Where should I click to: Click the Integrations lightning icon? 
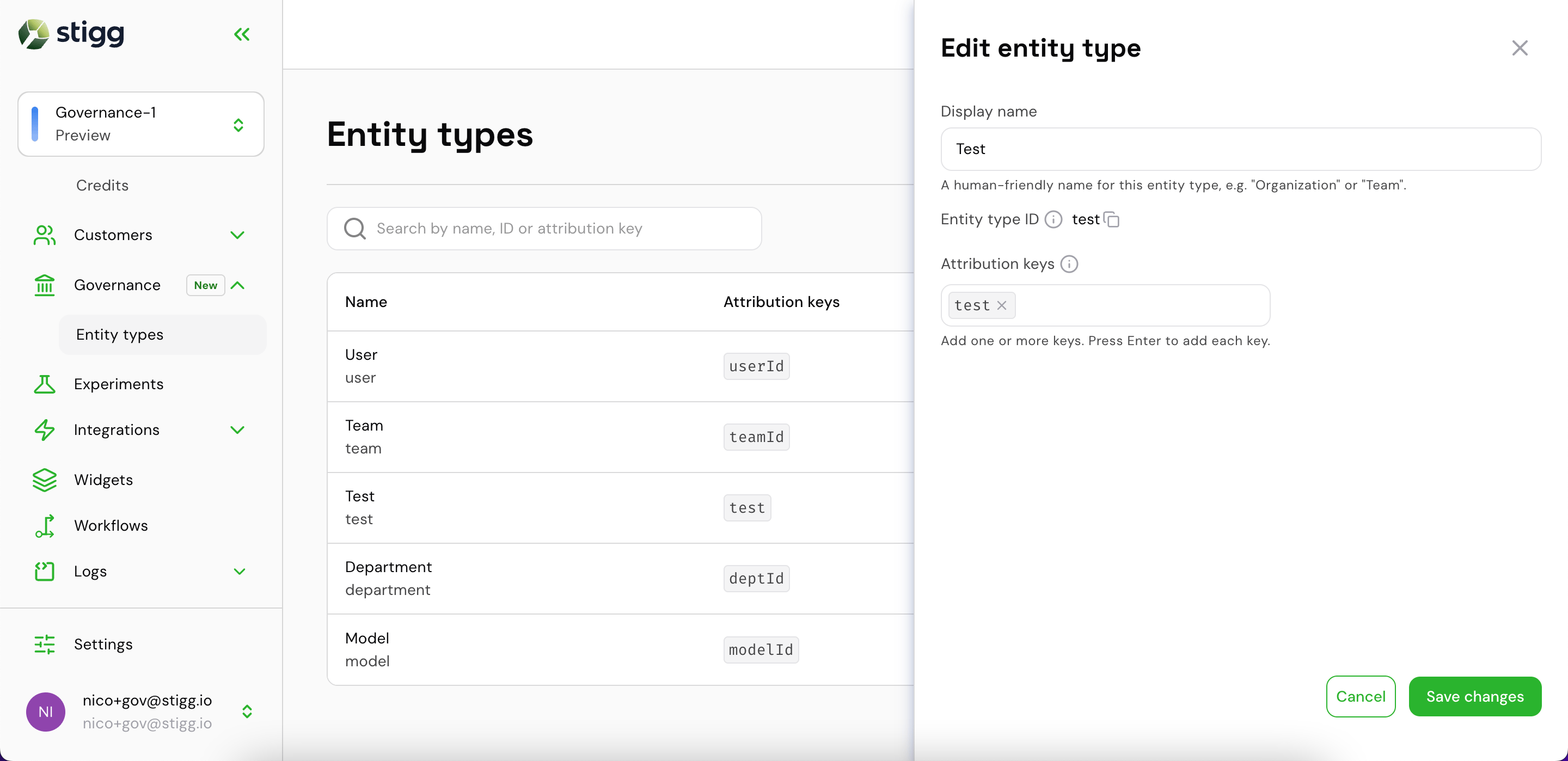click(x=45, y=430)
